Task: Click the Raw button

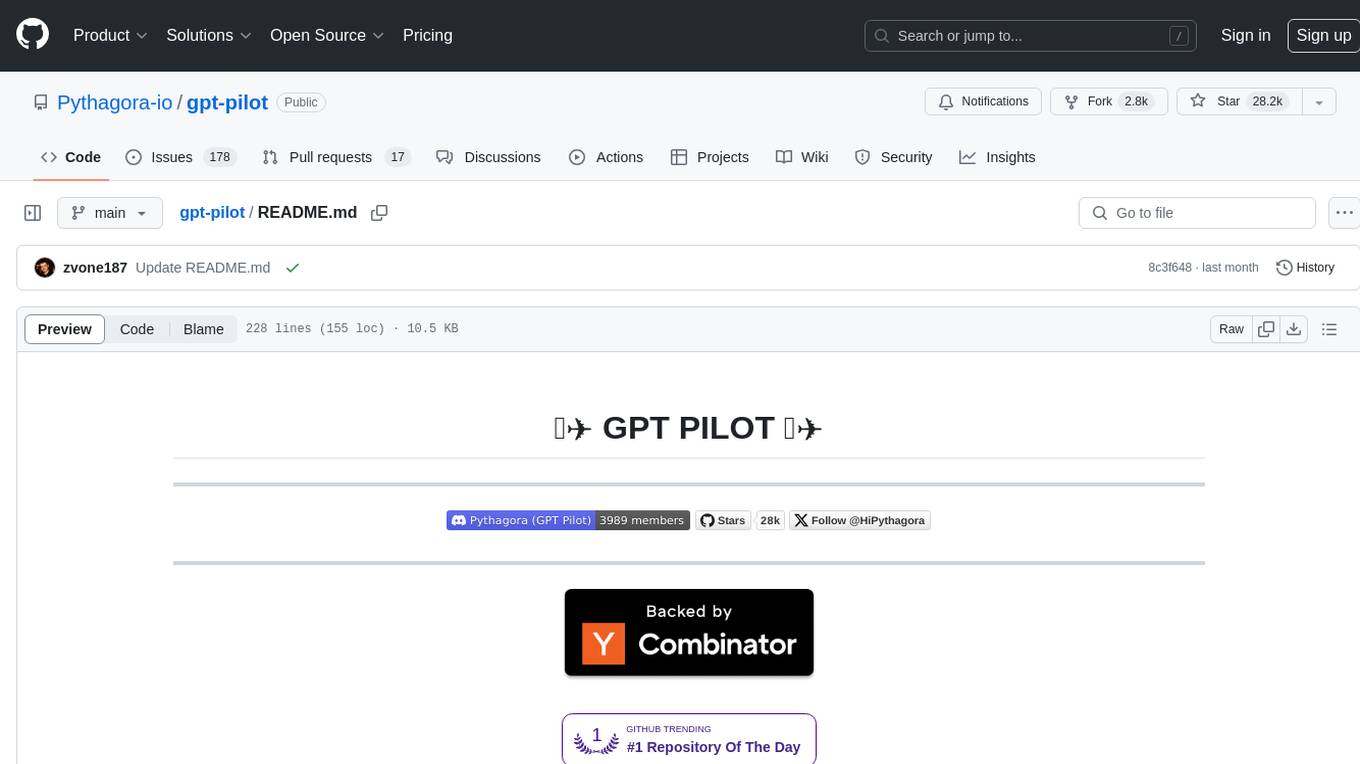Action: pyautogui.click(x=1231, y=329)
